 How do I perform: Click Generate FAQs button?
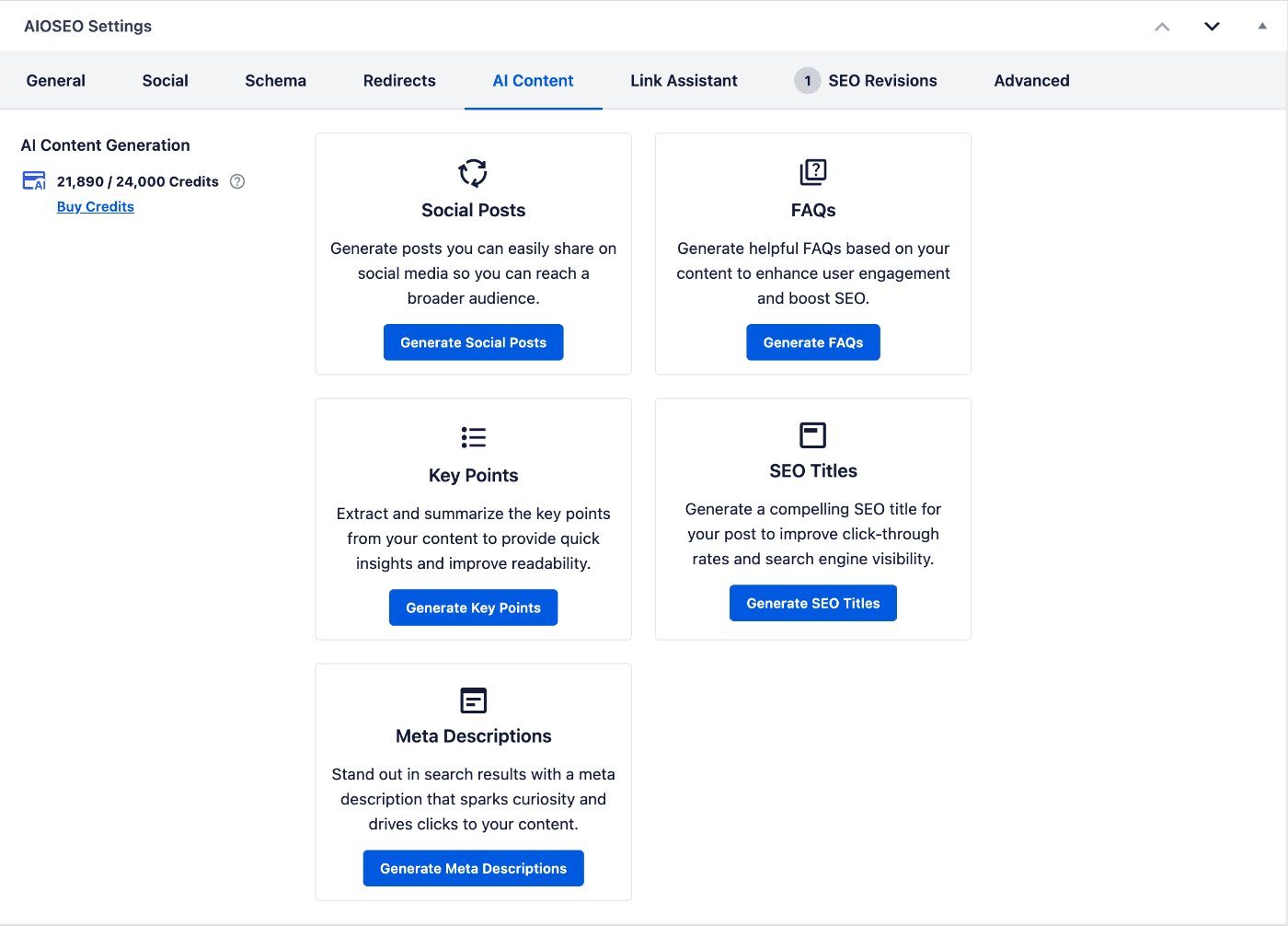coord(813,342)
